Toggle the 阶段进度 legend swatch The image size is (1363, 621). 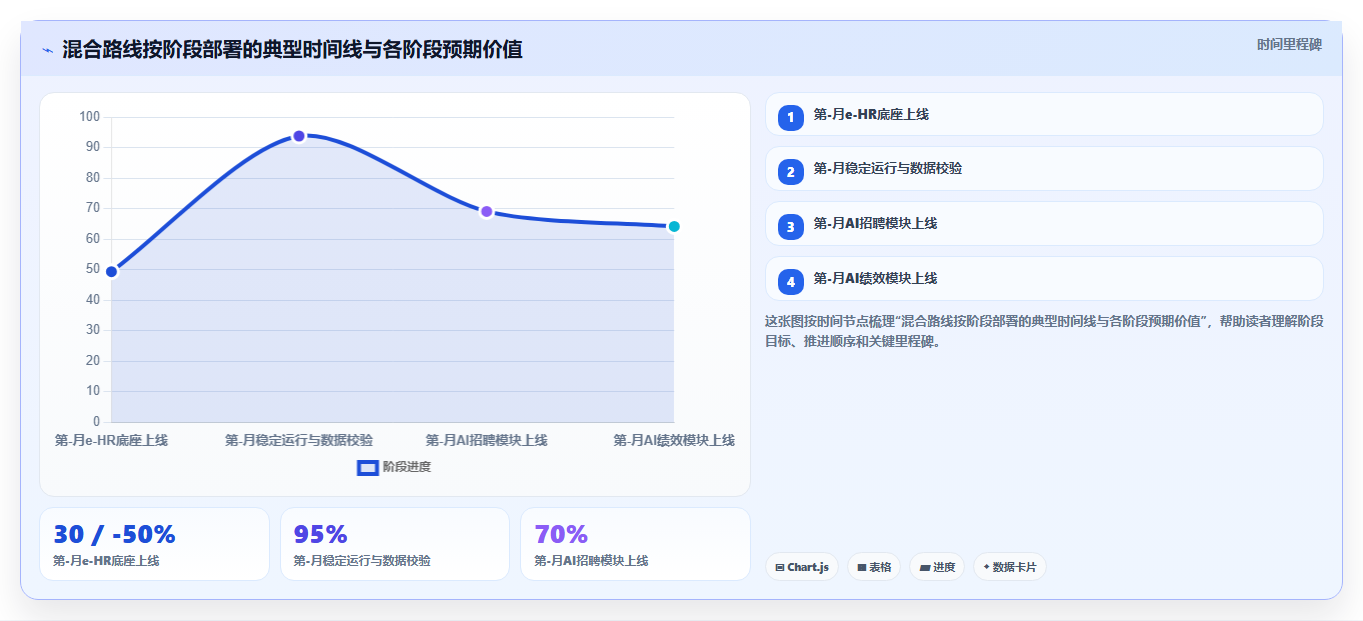tap(368, 467)
